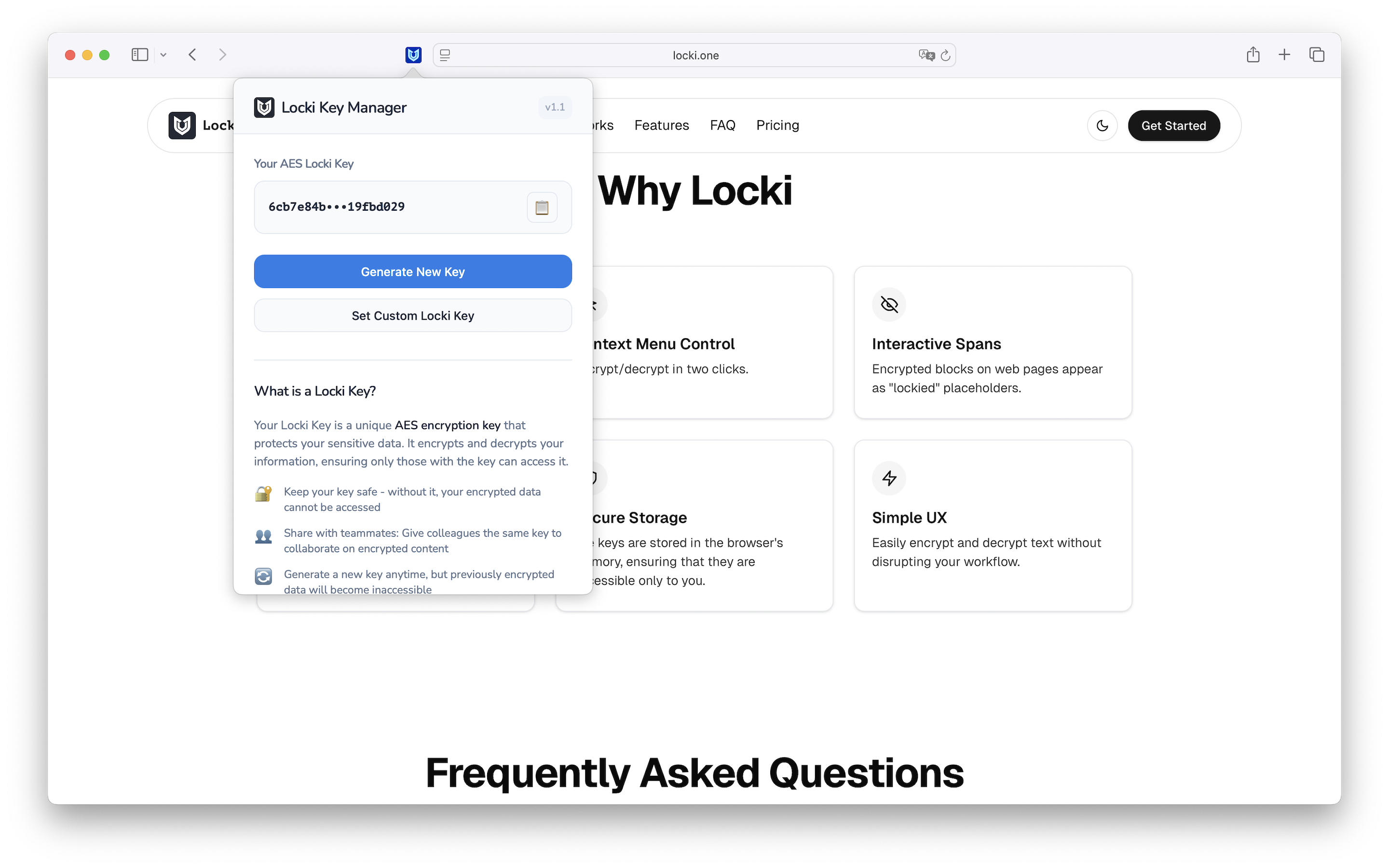Click the forward navigation arrow
1389x868 pixels.
[223, 55]
